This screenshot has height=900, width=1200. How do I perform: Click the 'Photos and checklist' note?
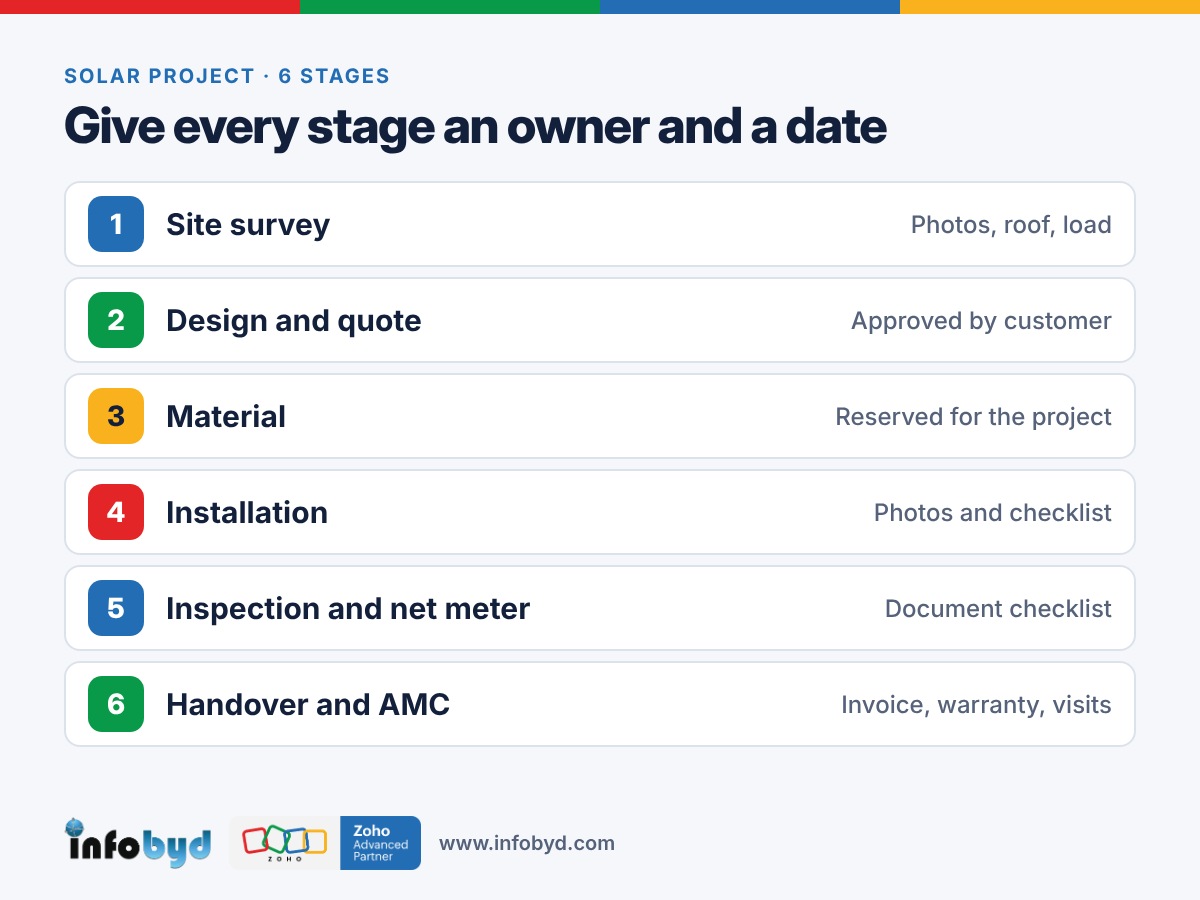[993, 513]
